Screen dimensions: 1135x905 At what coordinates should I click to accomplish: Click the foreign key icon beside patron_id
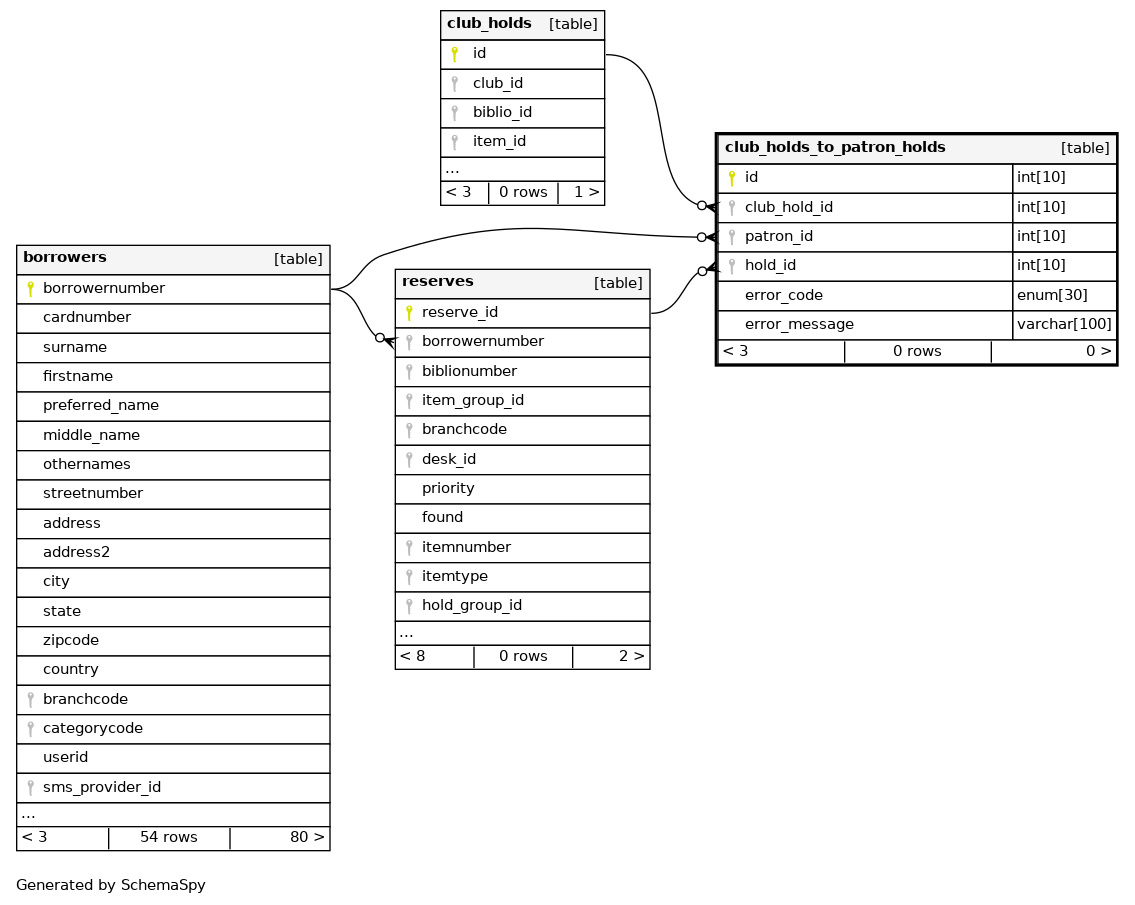coord(732,237)
